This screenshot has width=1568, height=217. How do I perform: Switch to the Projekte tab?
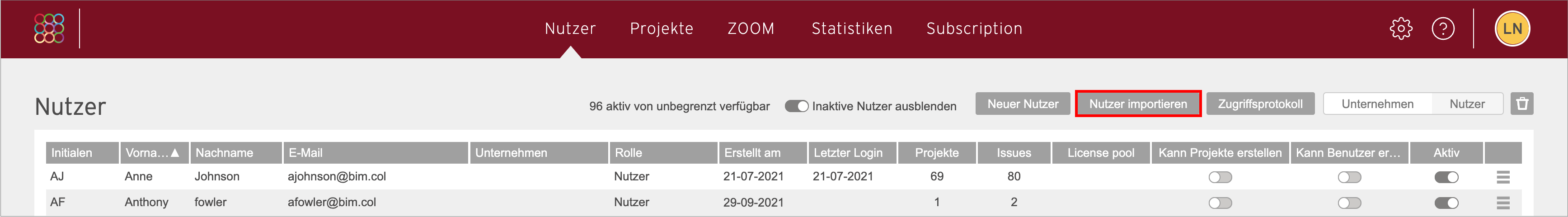click(x=662, y=28)
